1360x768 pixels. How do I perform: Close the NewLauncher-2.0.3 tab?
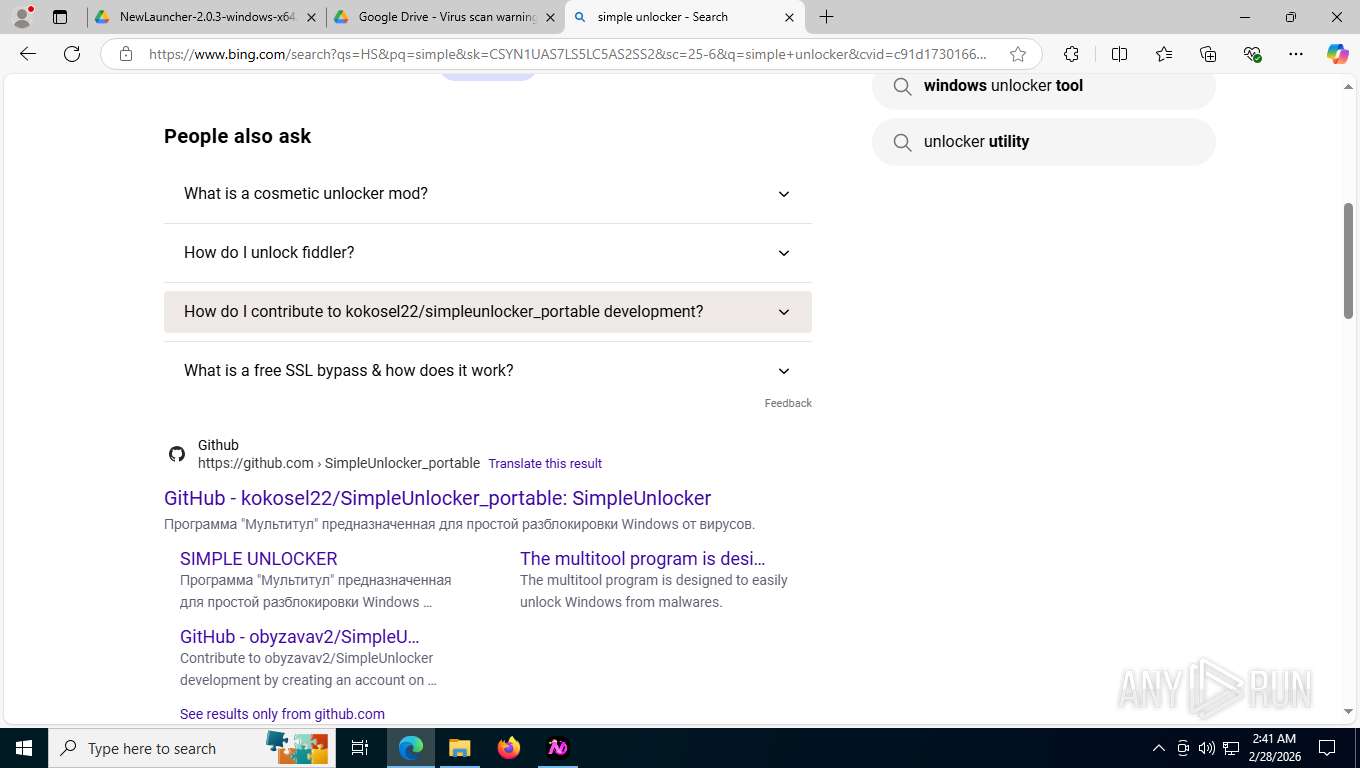click(x=311, y=17)
